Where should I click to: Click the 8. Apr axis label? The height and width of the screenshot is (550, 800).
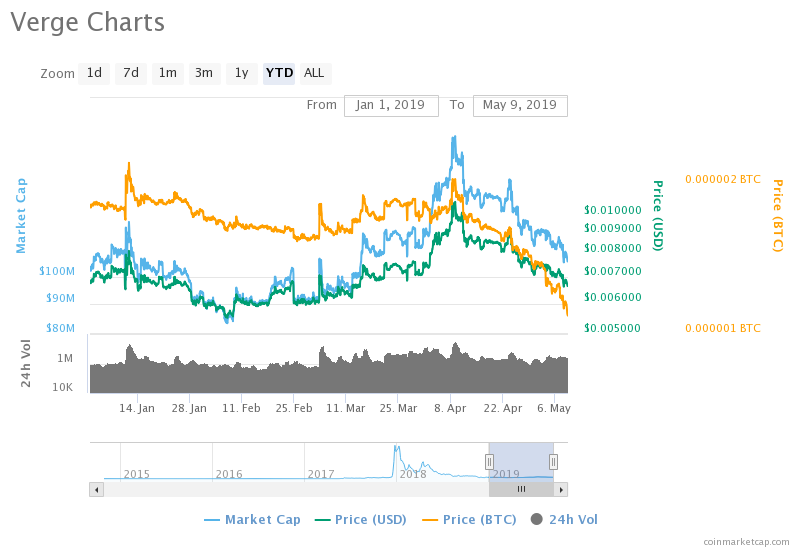(x=450, y=408)
